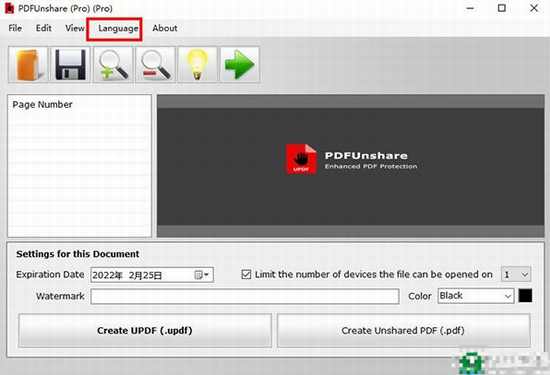The image size is (550, 375).
Task: Open a PDF with the orange folder icon
Action: point(28,65)
